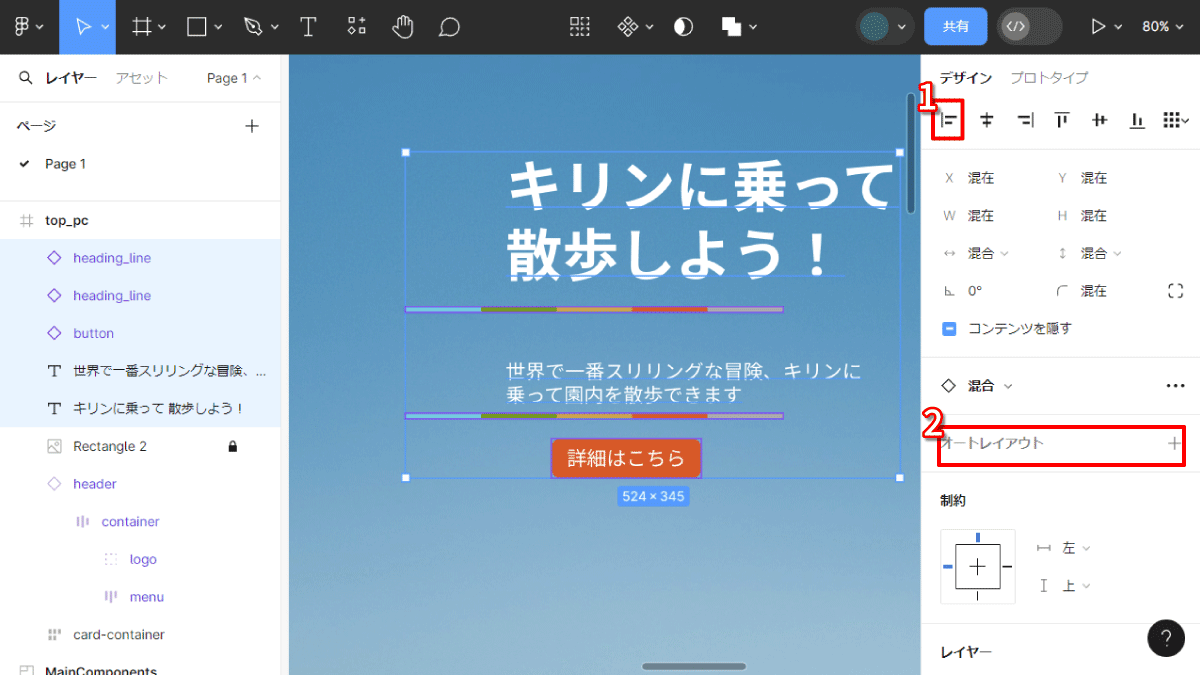Click the boolean union icon
This screenshot has height=675, width=1200.
[731, 27]
